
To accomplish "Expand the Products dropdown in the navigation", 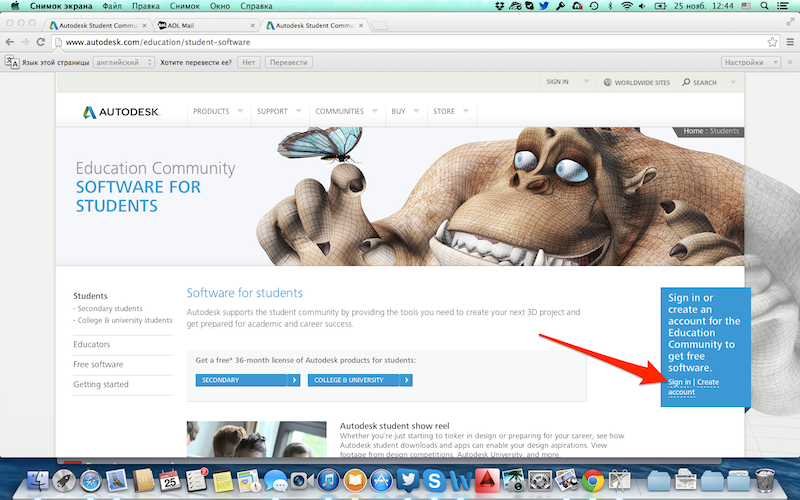I will 218,112.
